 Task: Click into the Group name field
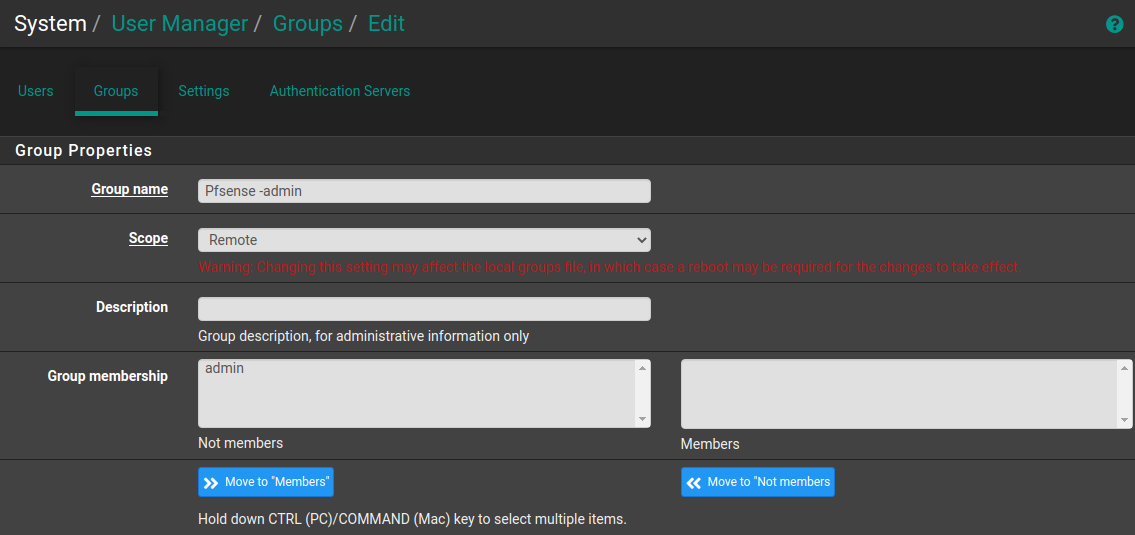tap(424, 191)
